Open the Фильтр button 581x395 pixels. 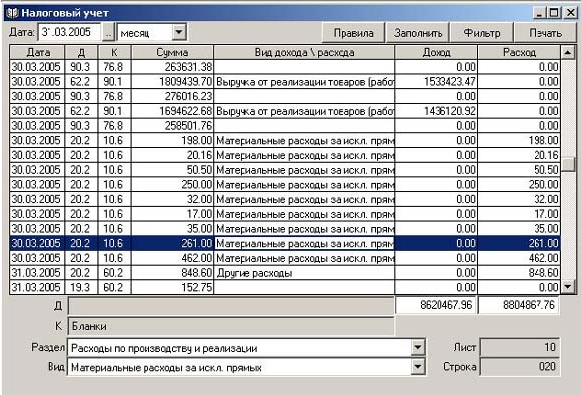[x=482, y=33]
